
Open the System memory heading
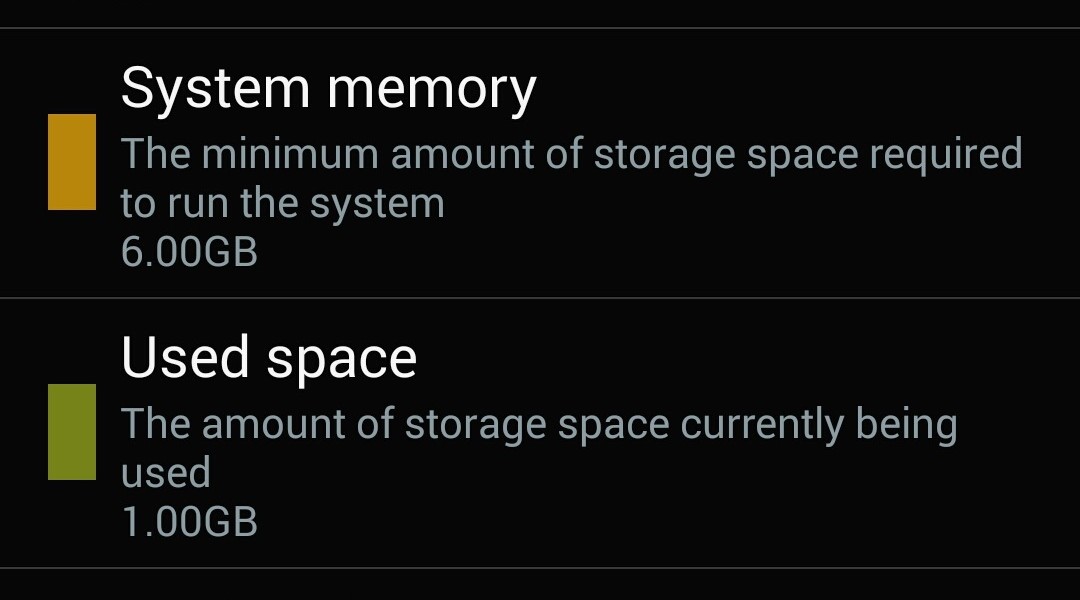(x=328, y=88)
